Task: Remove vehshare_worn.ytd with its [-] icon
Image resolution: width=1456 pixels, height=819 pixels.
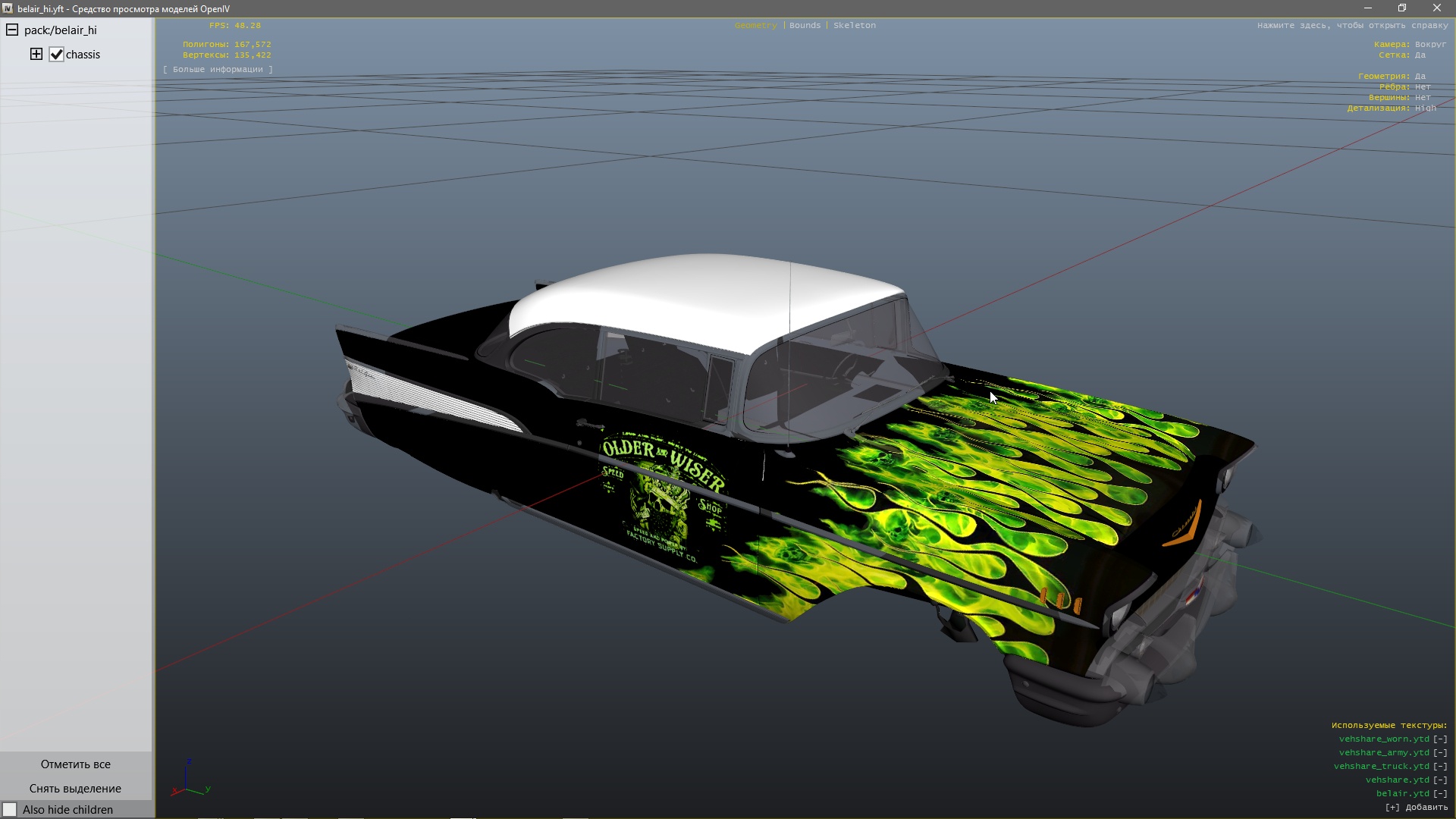Action: pyautogui.click(x=1439, y=739)
